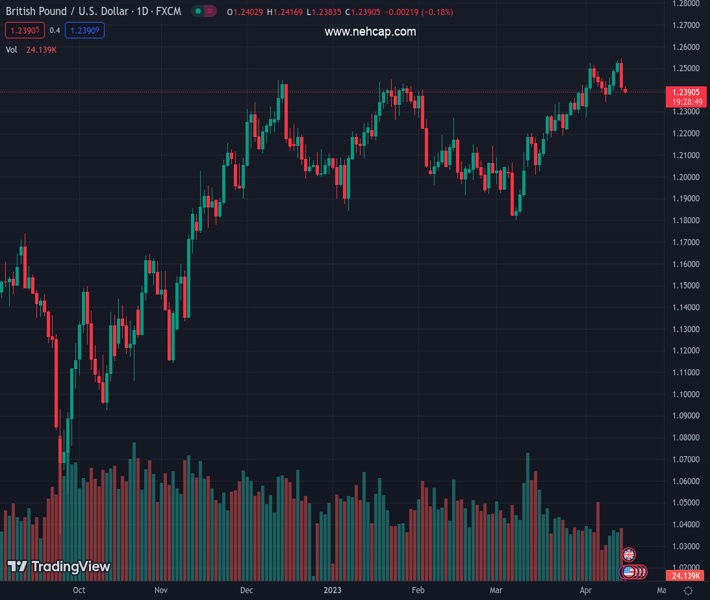Viewport: 710px width, 600px height.
Task: Click the US flag event icons stack
Action: coord(633,572)
